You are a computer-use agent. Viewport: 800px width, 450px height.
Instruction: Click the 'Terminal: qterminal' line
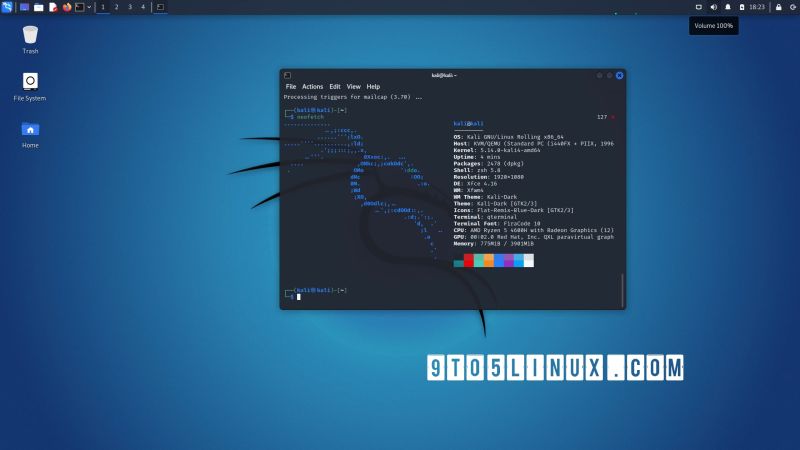[485, 217]
